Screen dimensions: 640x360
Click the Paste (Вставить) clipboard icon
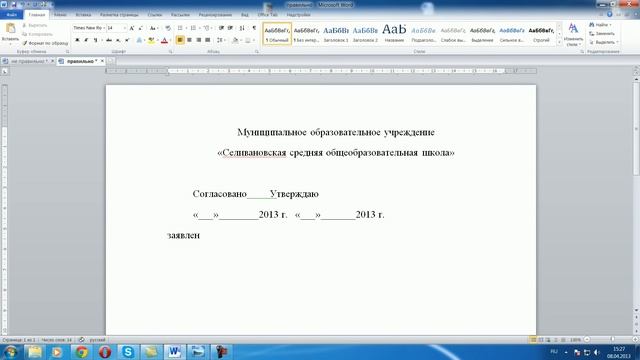click(x=10, y=29)
